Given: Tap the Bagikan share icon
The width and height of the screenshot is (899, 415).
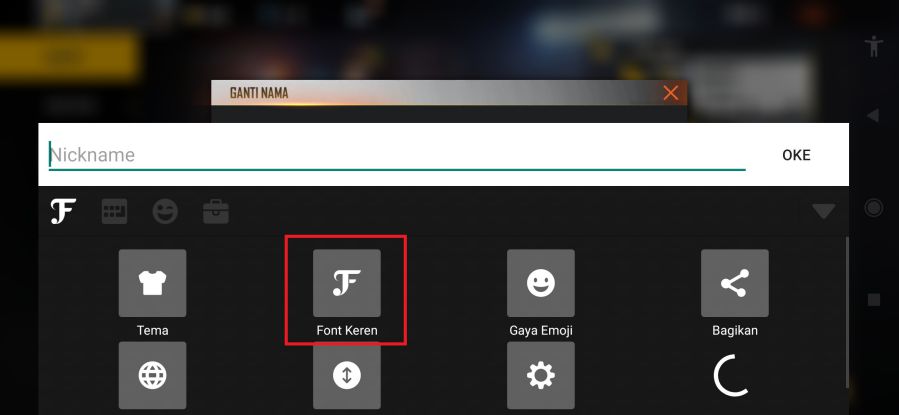Looking at the screenshot, I should pos(734,283).
